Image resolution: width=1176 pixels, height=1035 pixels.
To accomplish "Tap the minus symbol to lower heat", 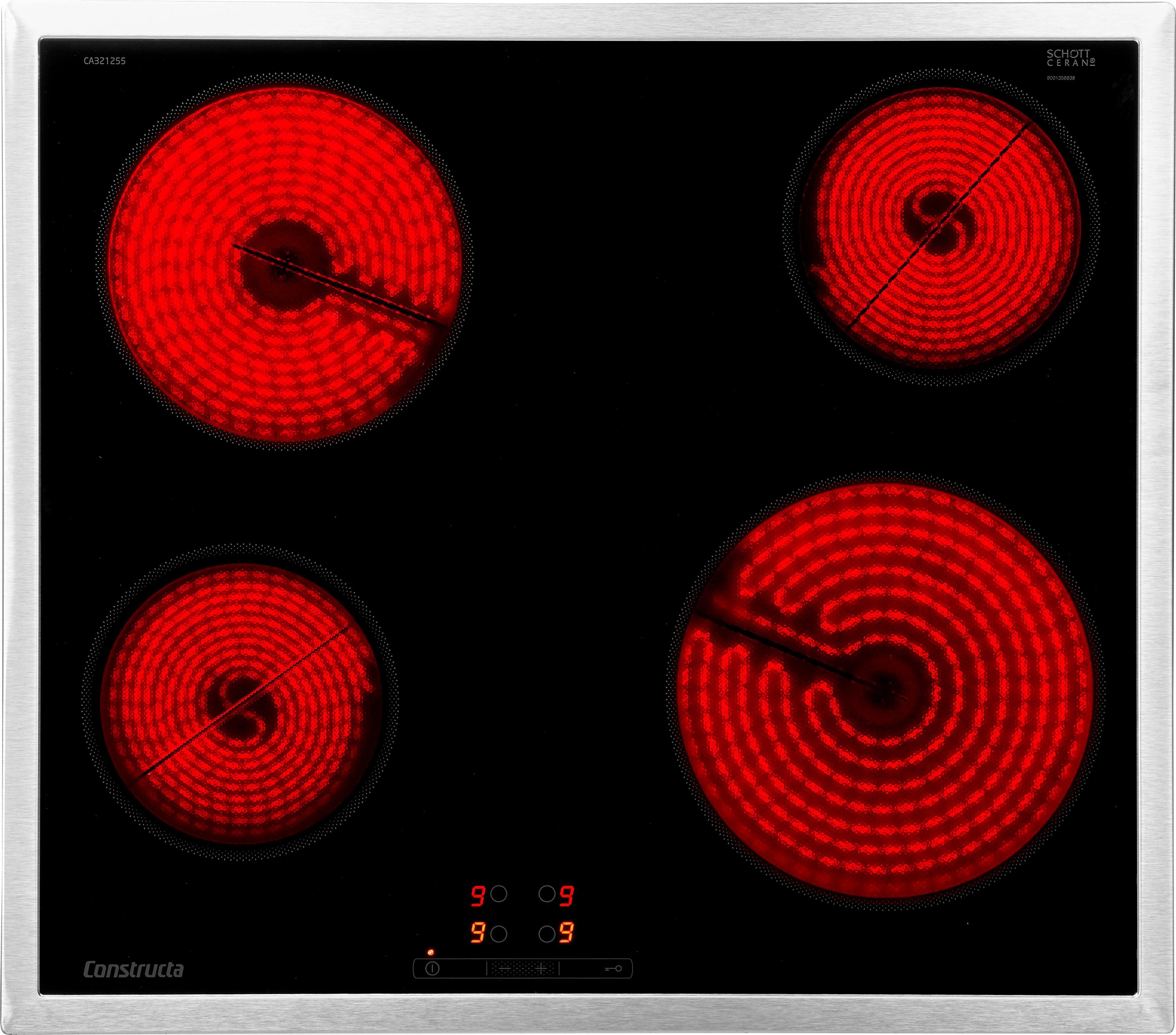I will coord(505,969).
